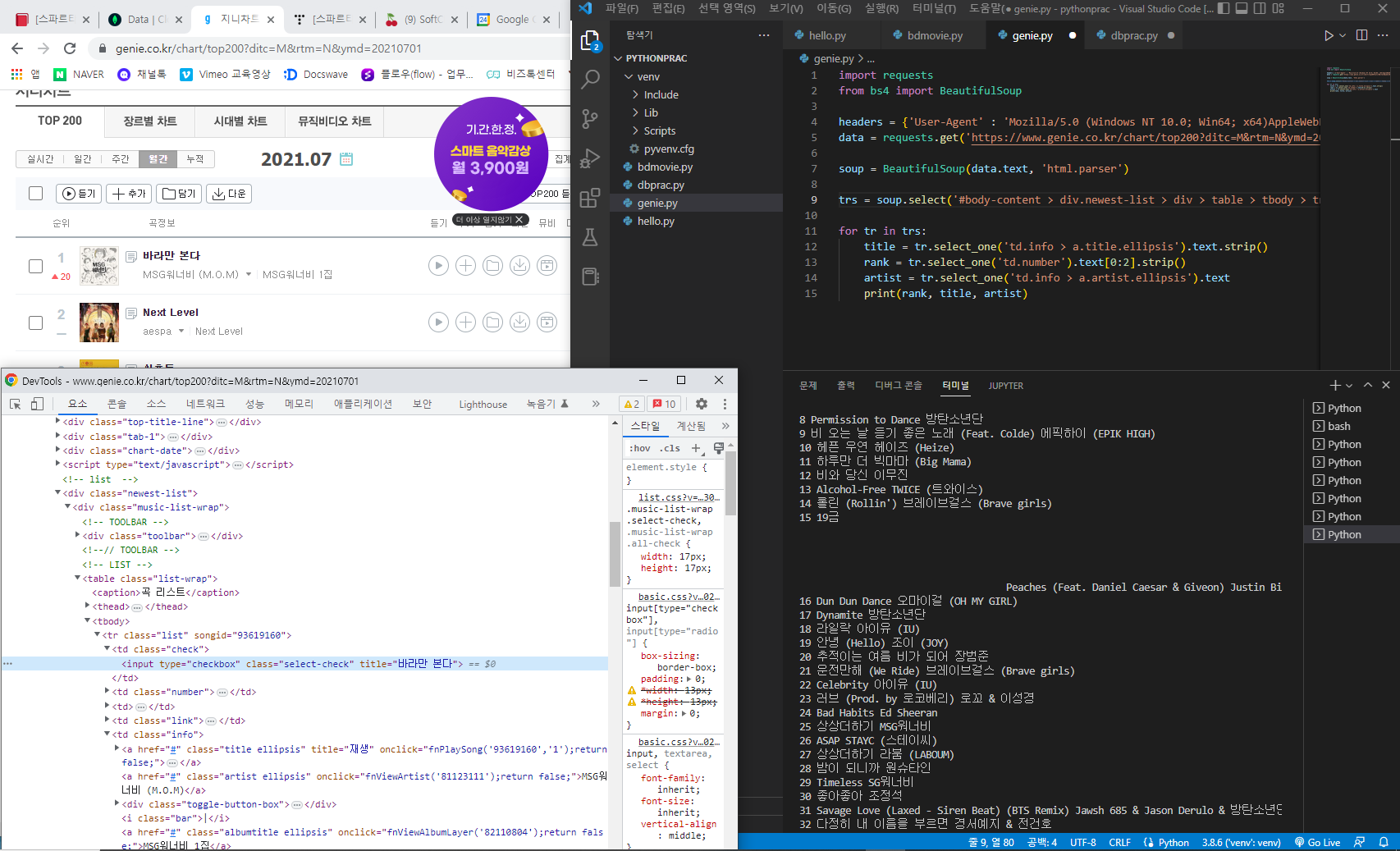Open the Explorer view in VS Code
Viewport: 1400px width, 851px height.
click(x=590, y=40)
